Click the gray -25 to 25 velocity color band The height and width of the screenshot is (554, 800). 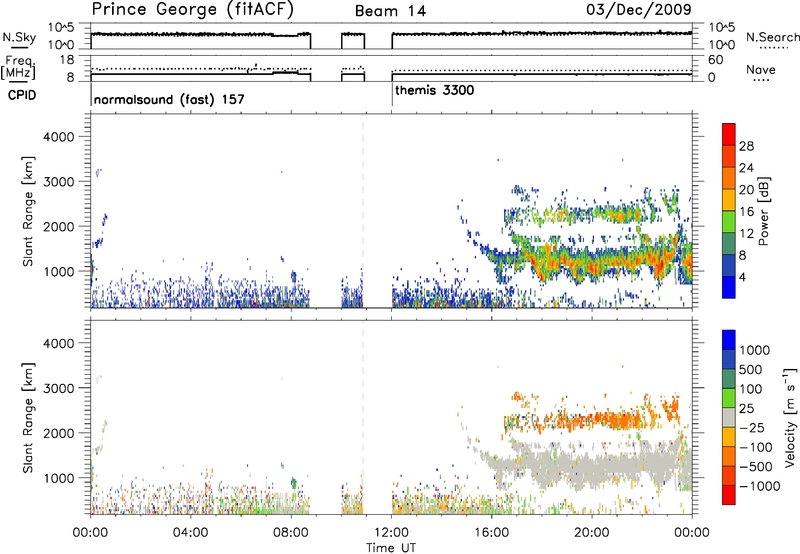(729, 417)
